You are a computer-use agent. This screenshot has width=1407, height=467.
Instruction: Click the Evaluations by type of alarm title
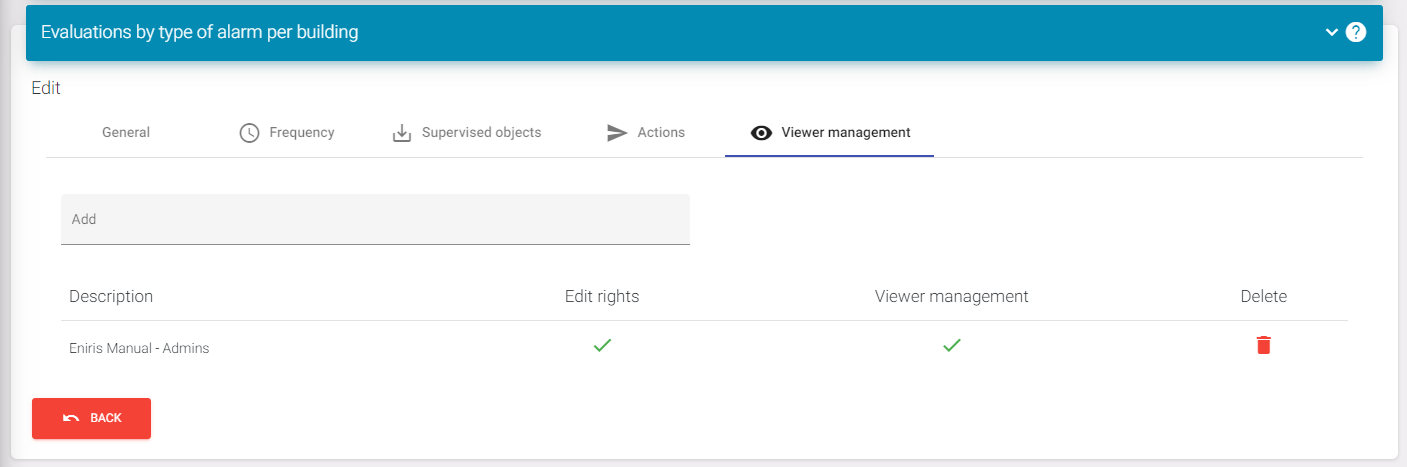point(199,32)
